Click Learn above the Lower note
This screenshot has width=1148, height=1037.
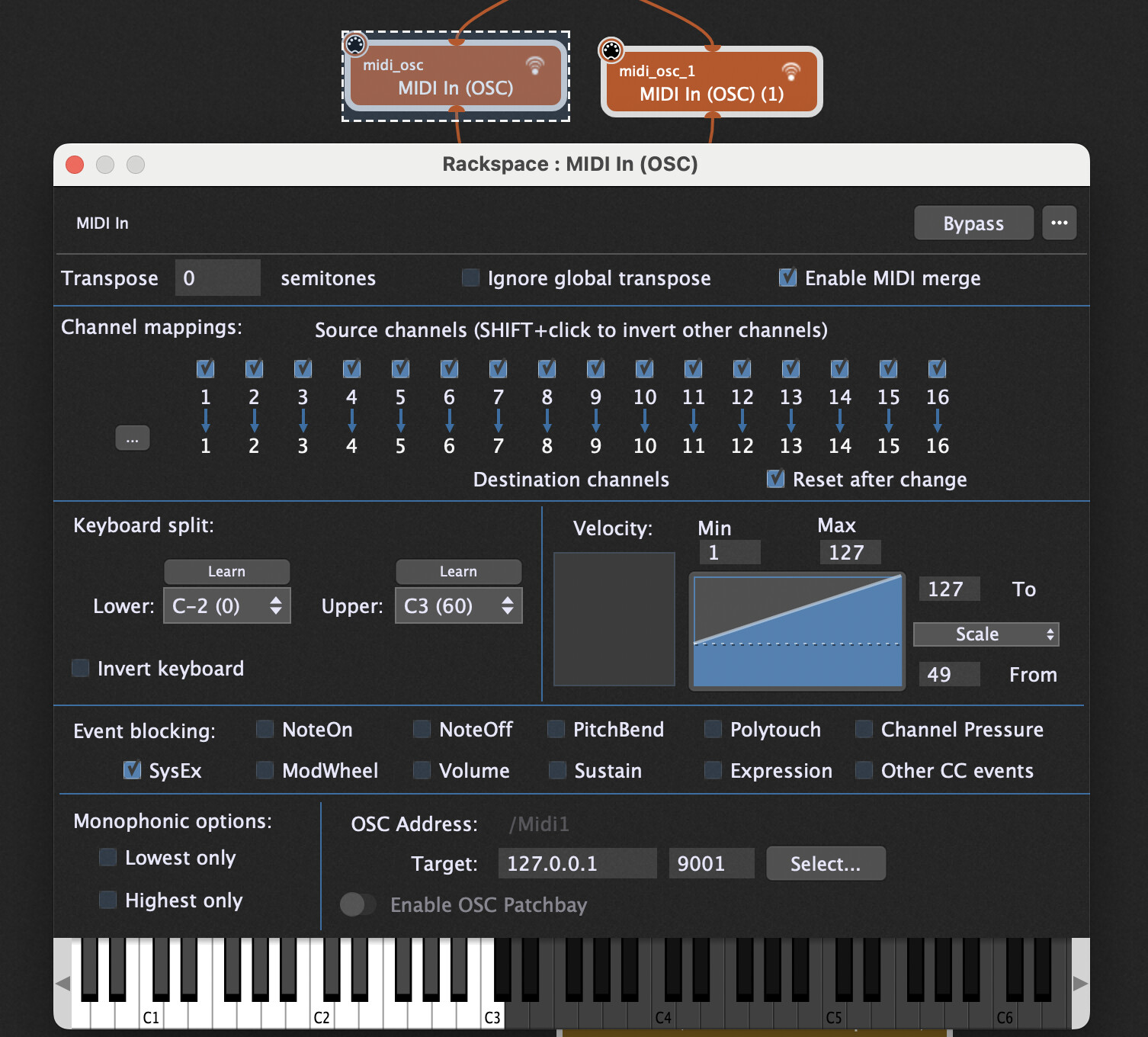click(x=227, y=571)
